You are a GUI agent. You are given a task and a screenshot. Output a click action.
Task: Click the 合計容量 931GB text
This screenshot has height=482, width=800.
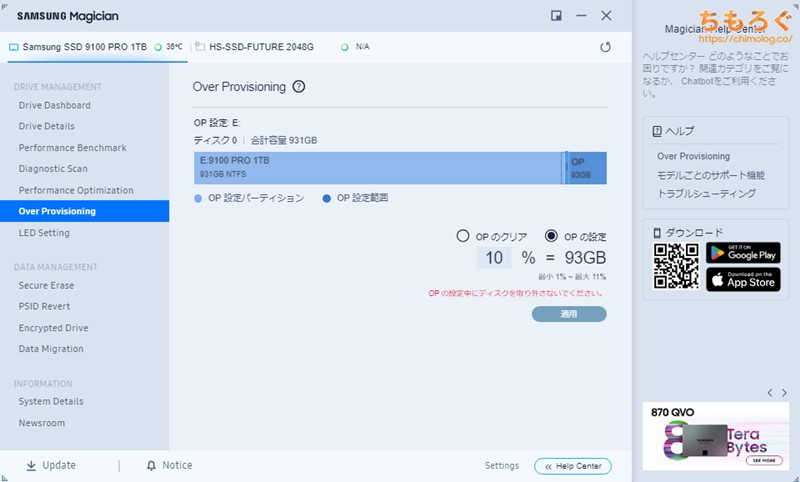coord(284,140)
